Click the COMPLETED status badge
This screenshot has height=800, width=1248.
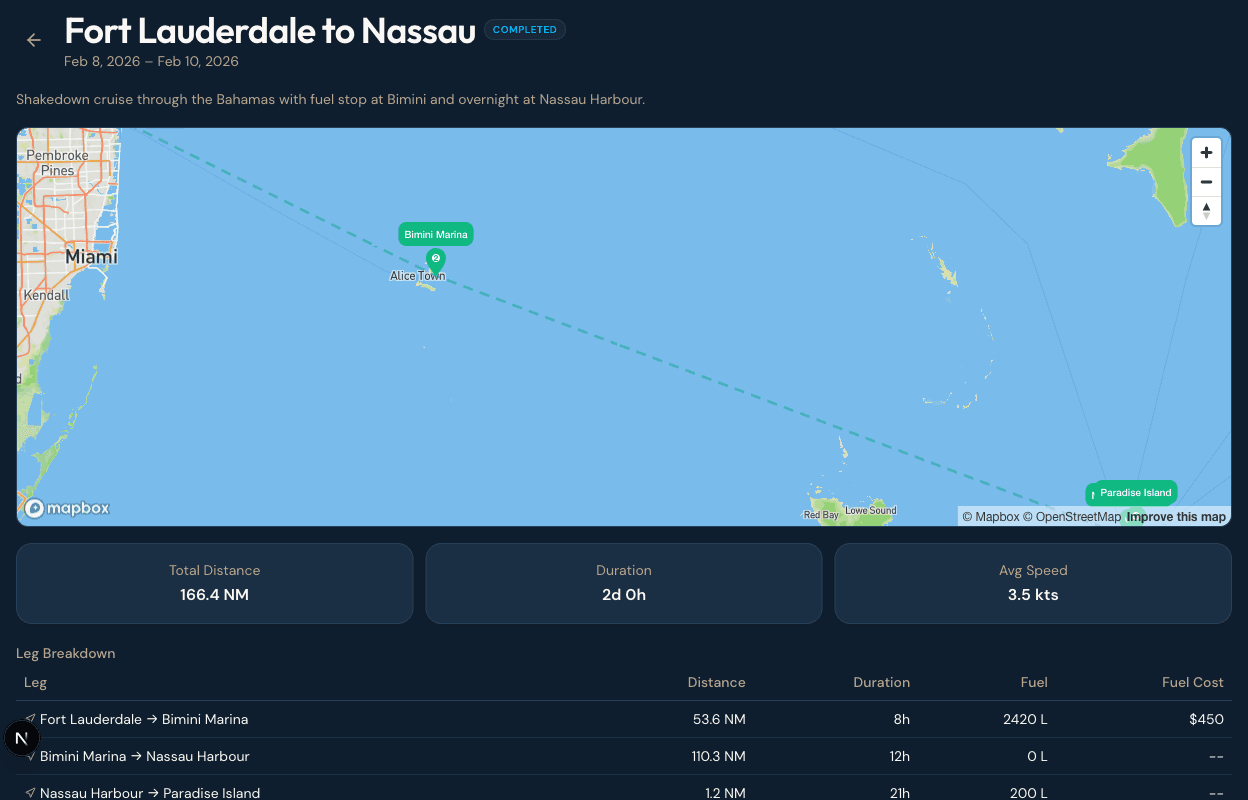[x=524, y=30]
